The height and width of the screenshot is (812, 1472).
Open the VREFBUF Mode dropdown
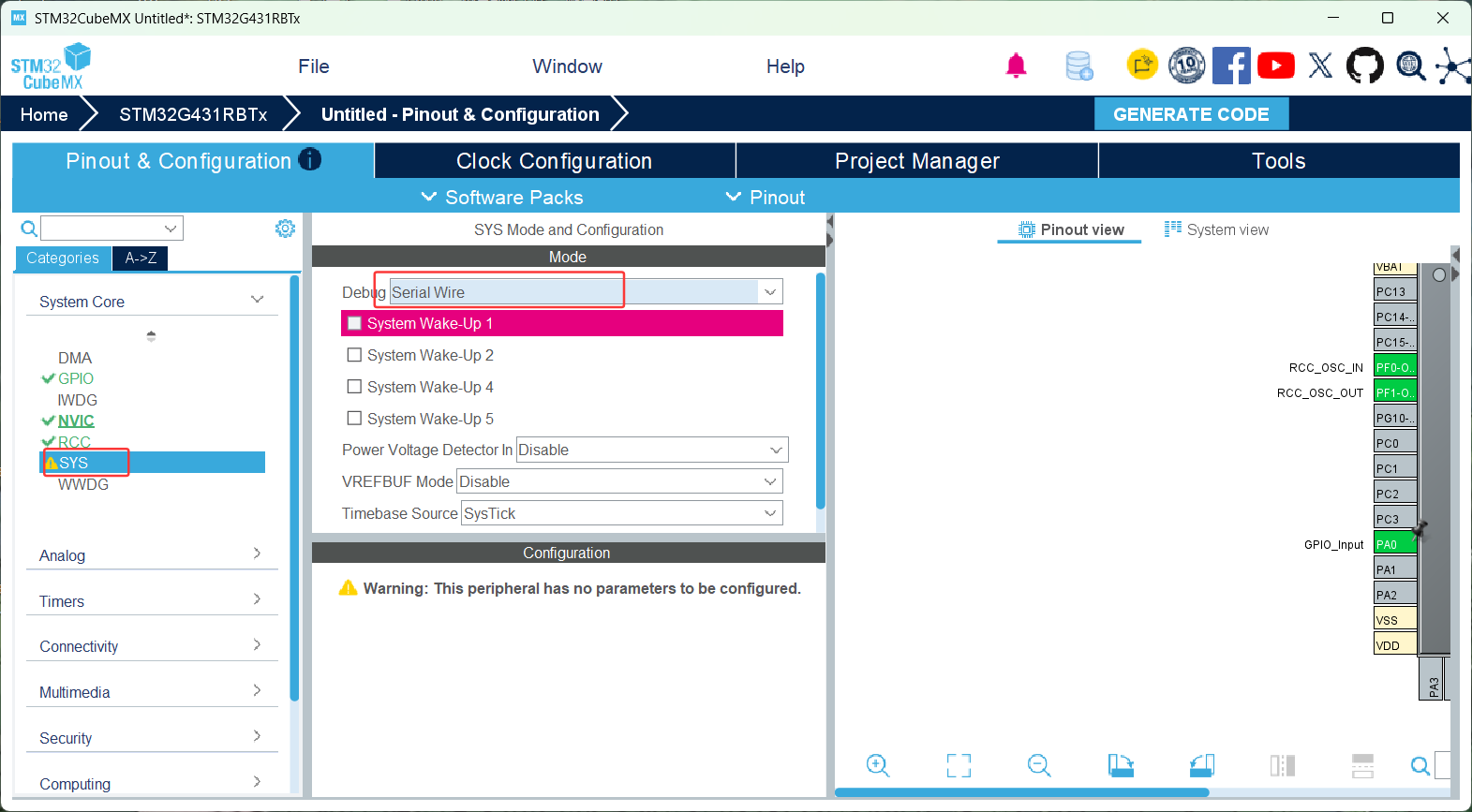619,481
